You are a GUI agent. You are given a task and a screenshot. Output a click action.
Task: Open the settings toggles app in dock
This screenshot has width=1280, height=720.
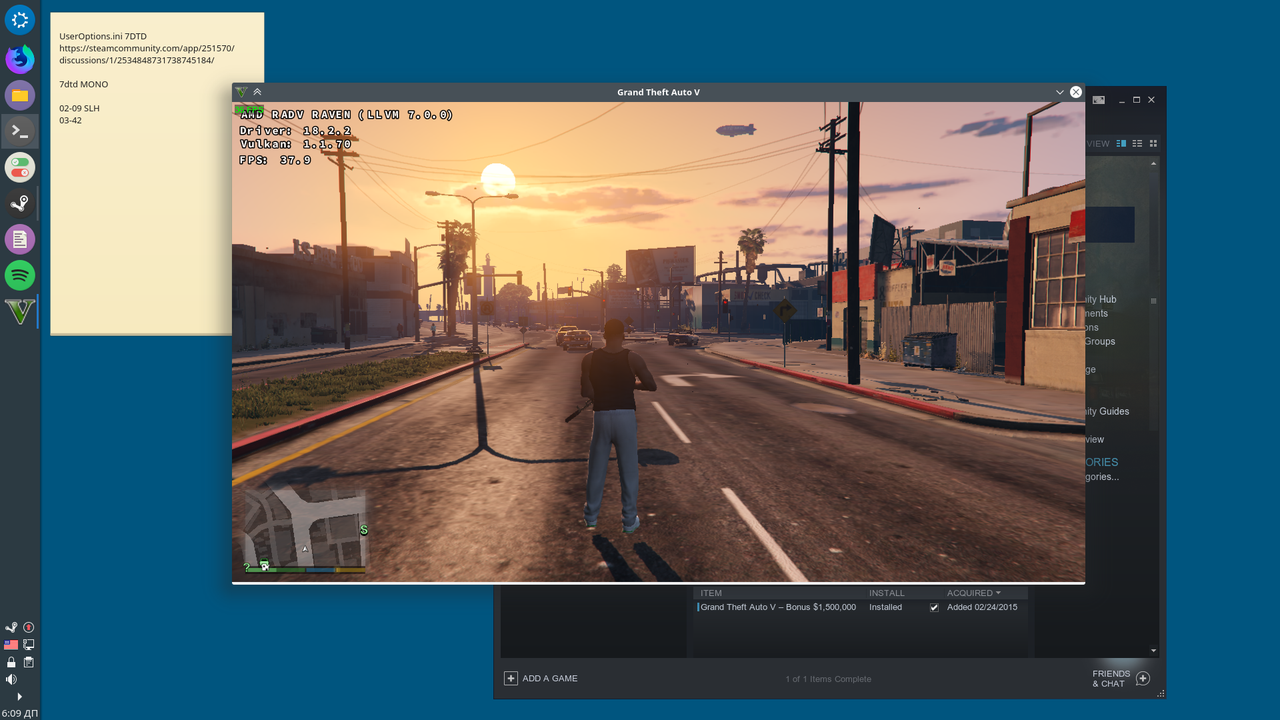click(20, 167)
